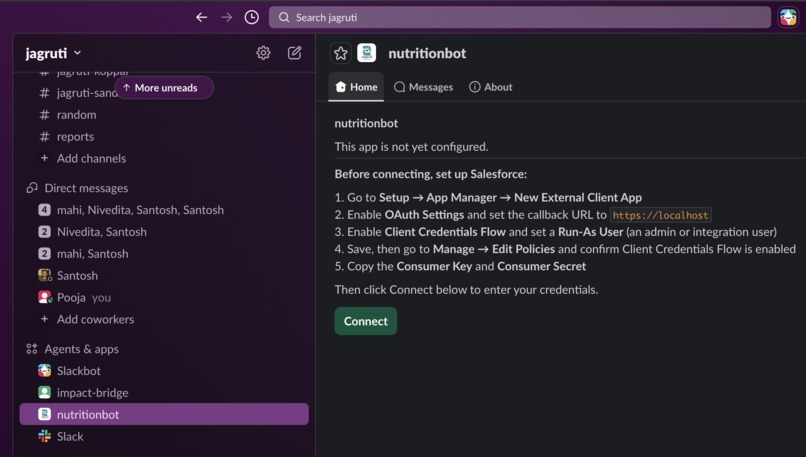
Task: Click the https://localhost code text
Action: (x=661, y=215)
